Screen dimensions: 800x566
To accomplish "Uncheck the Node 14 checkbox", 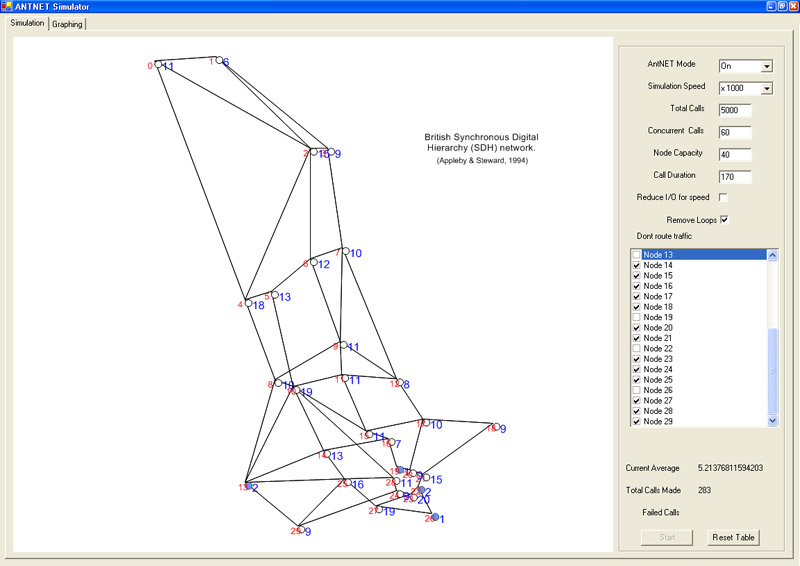I will (636, 265).
